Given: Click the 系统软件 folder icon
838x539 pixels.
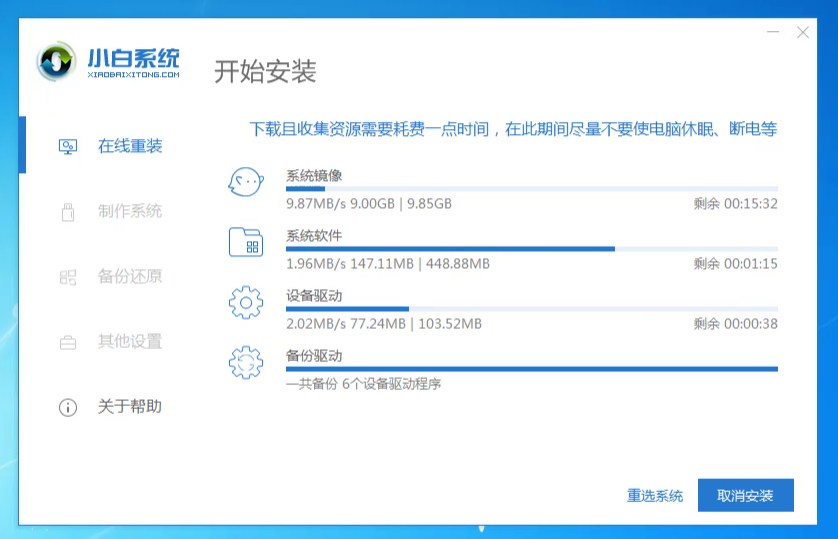Looking at the screenshot, I should 246,242.
